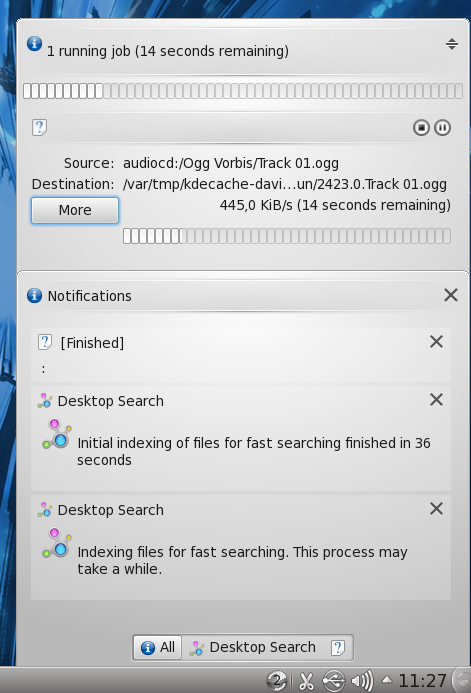
Task: Pause the running audio CD copy job
Action: (442, 128)
